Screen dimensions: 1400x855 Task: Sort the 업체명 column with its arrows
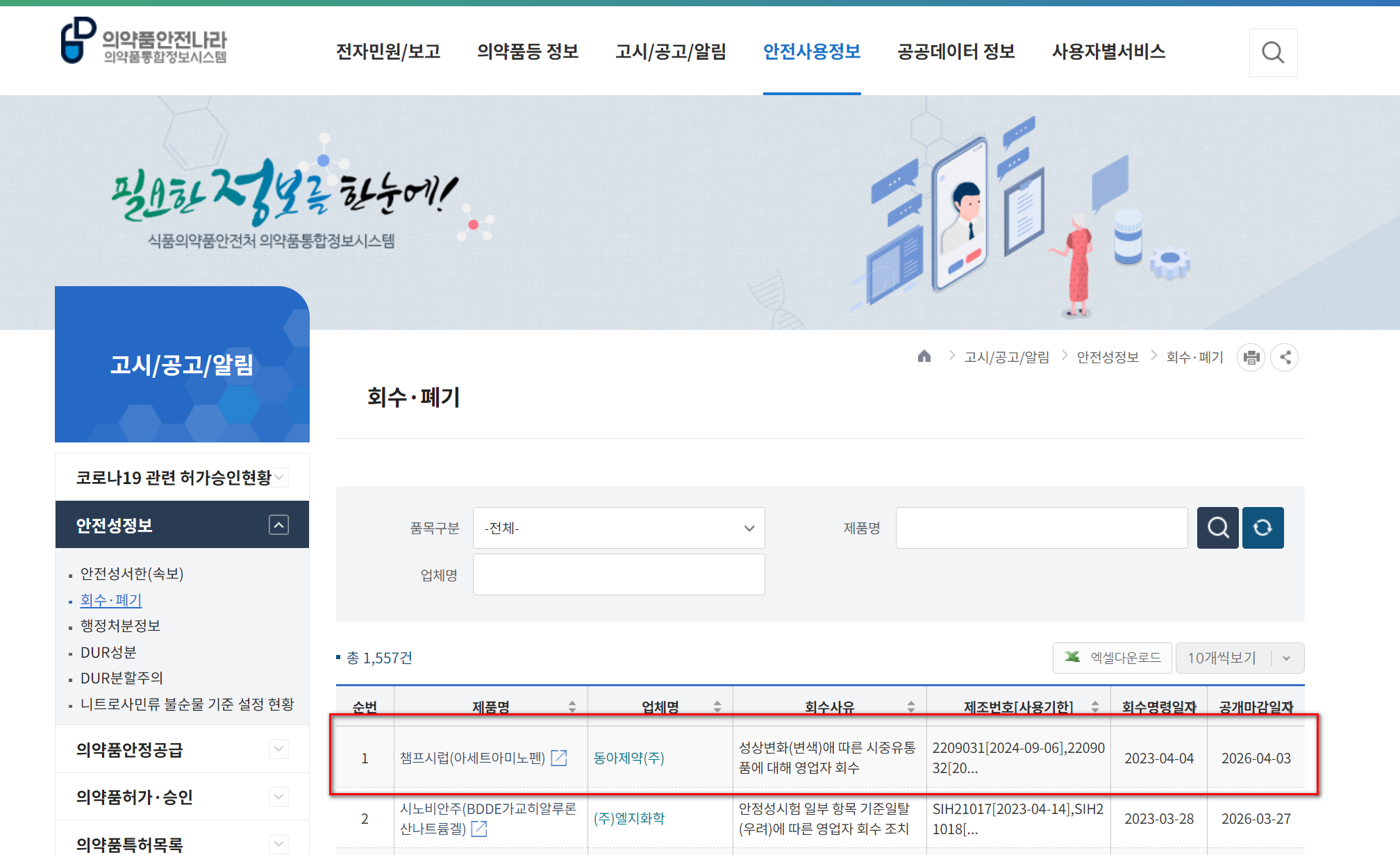[x=717, y=706]
